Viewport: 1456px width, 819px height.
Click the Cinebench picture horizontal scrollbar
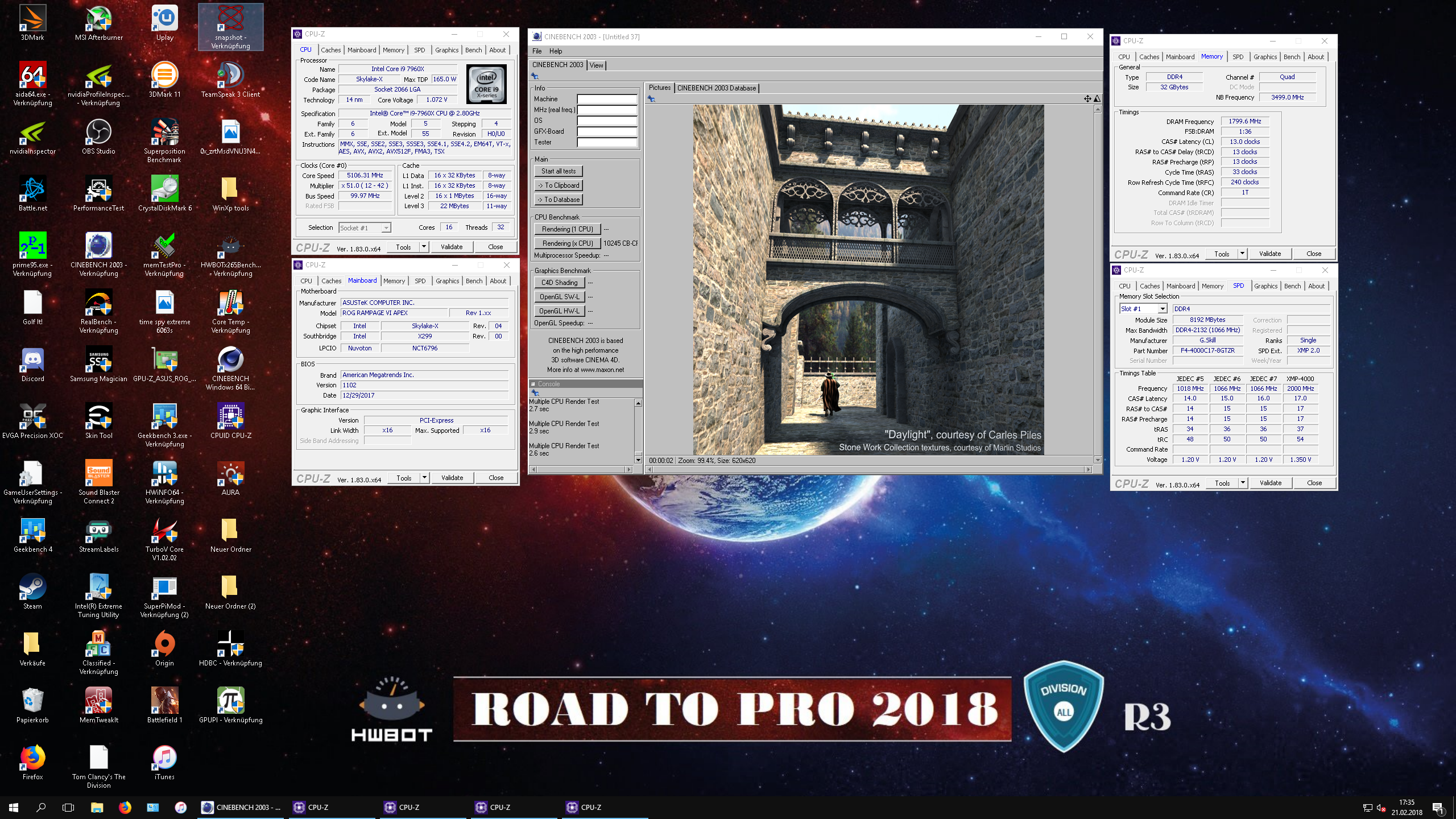coord(870,470)
